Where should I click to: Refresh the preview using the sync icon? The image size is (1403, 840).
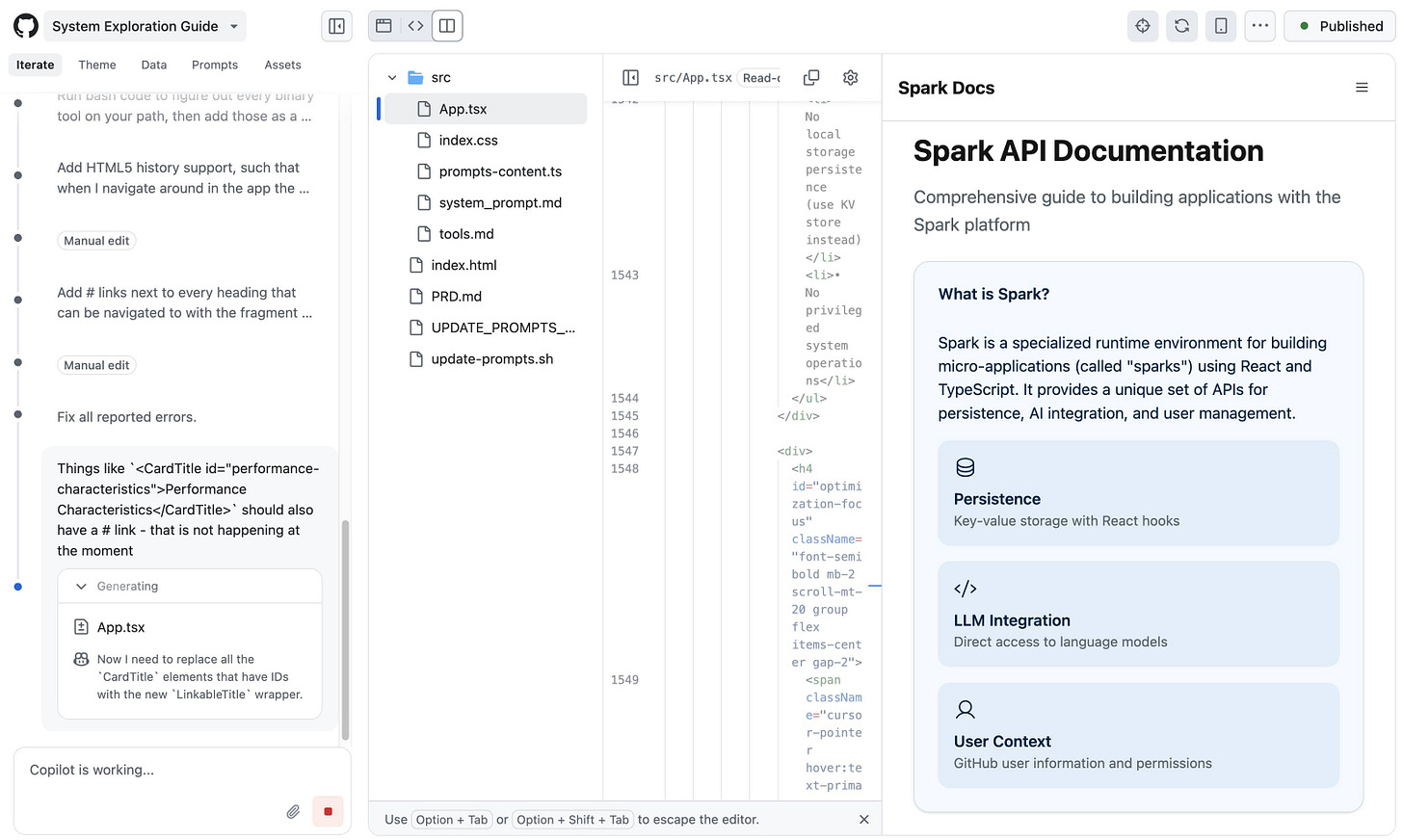1181,25
